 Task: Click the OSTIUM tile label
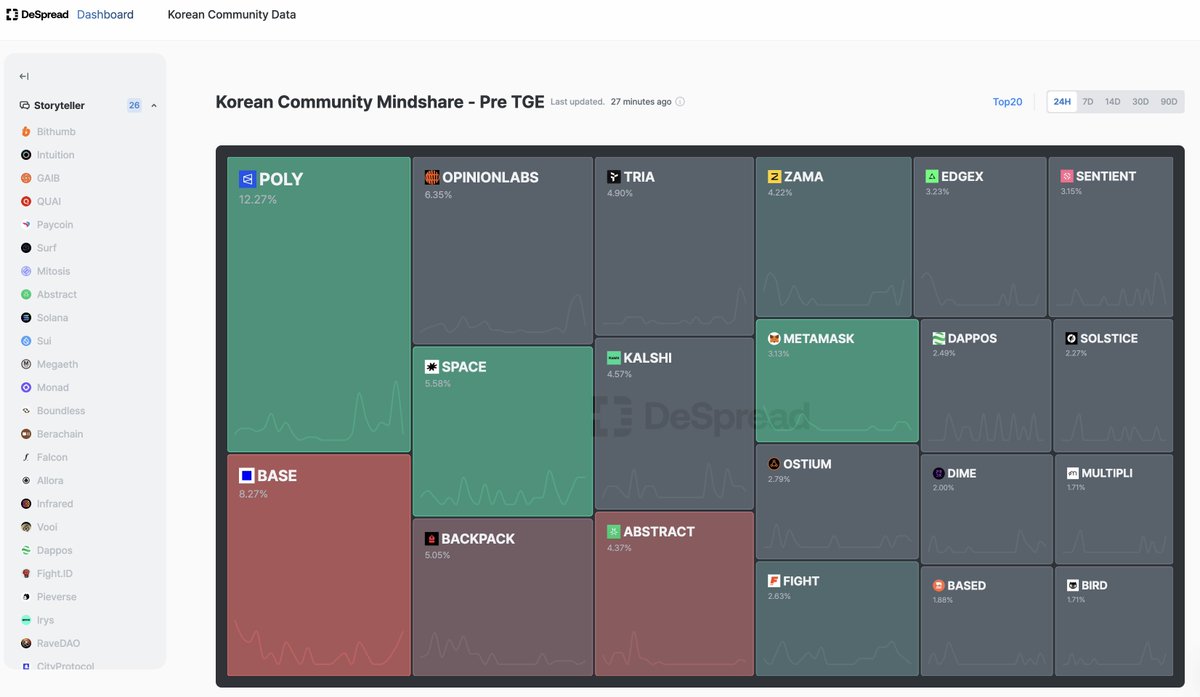807,464
